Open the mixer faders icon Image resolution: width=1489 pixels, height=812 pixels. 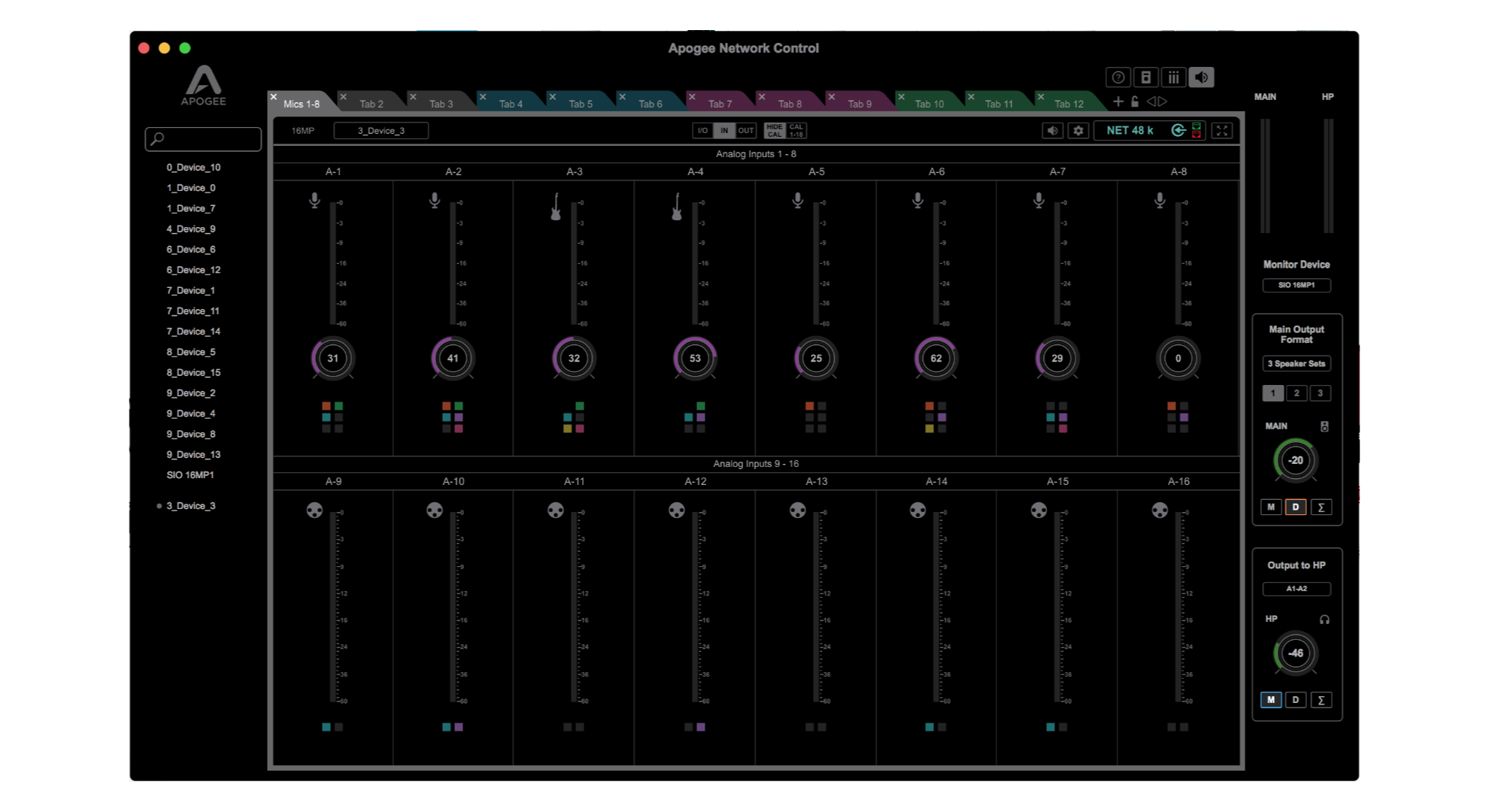click(x=1173, y=77)
